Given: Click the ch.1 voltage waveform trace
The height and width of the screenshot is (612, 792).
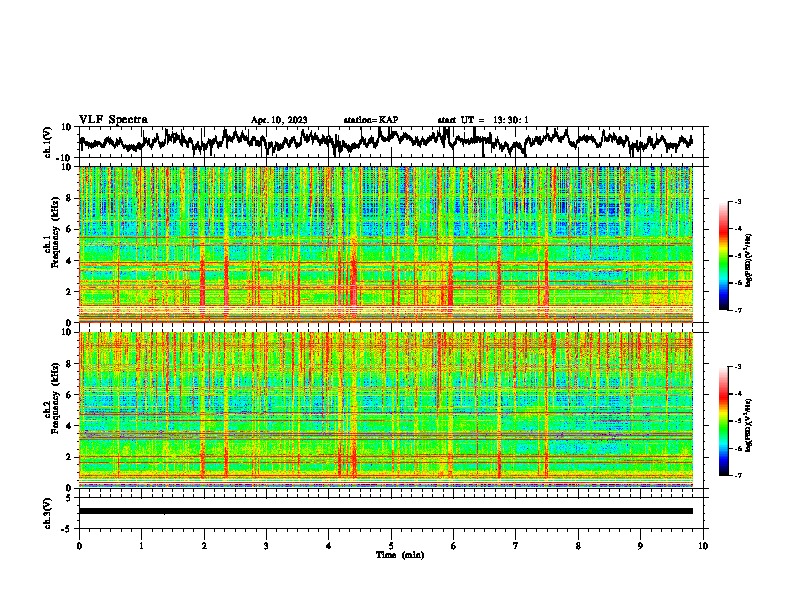Looking at the screenshot, I should tap(385, 141).
